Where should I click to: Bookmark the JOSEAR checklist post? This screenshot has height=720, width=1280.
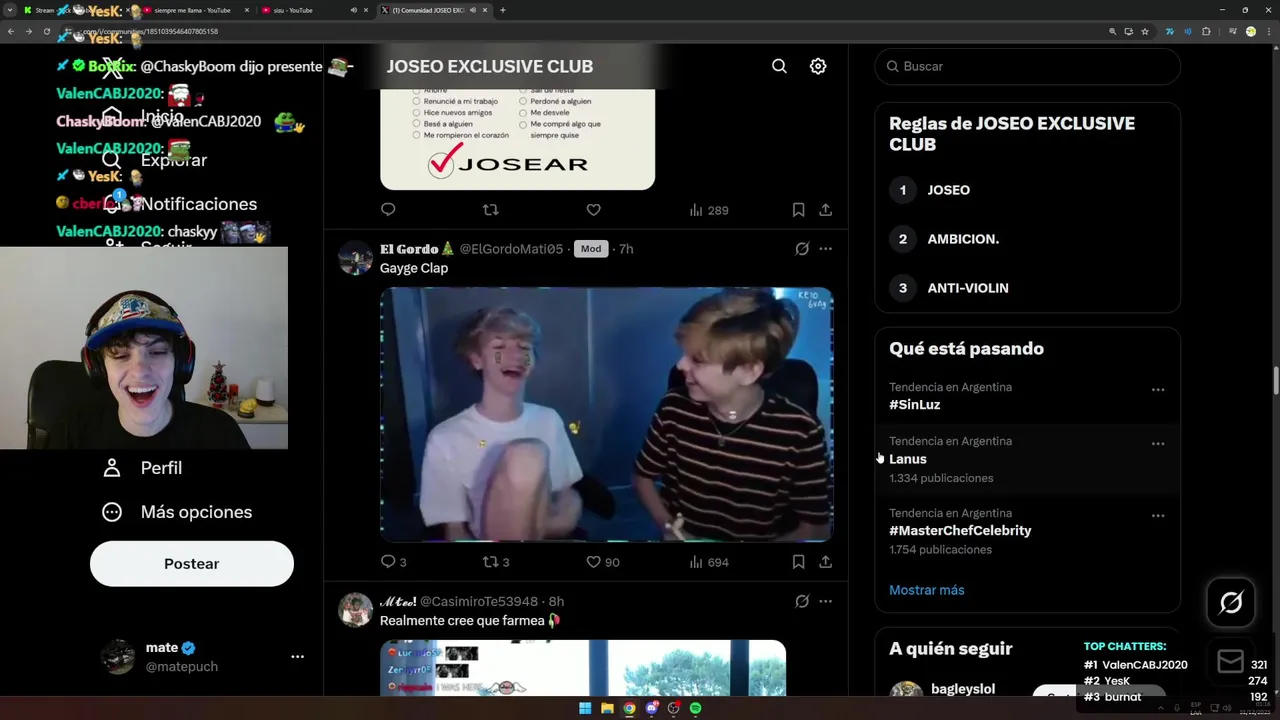[798, 210]
